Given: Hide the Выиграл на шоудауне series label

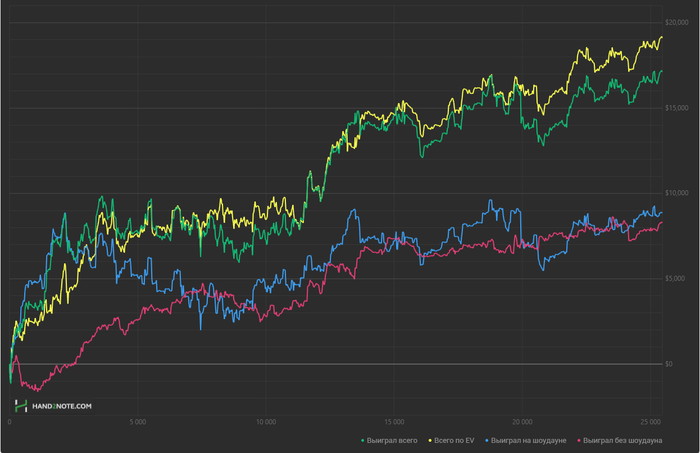Looking at the screenshot, I should (x=529, y=440).
